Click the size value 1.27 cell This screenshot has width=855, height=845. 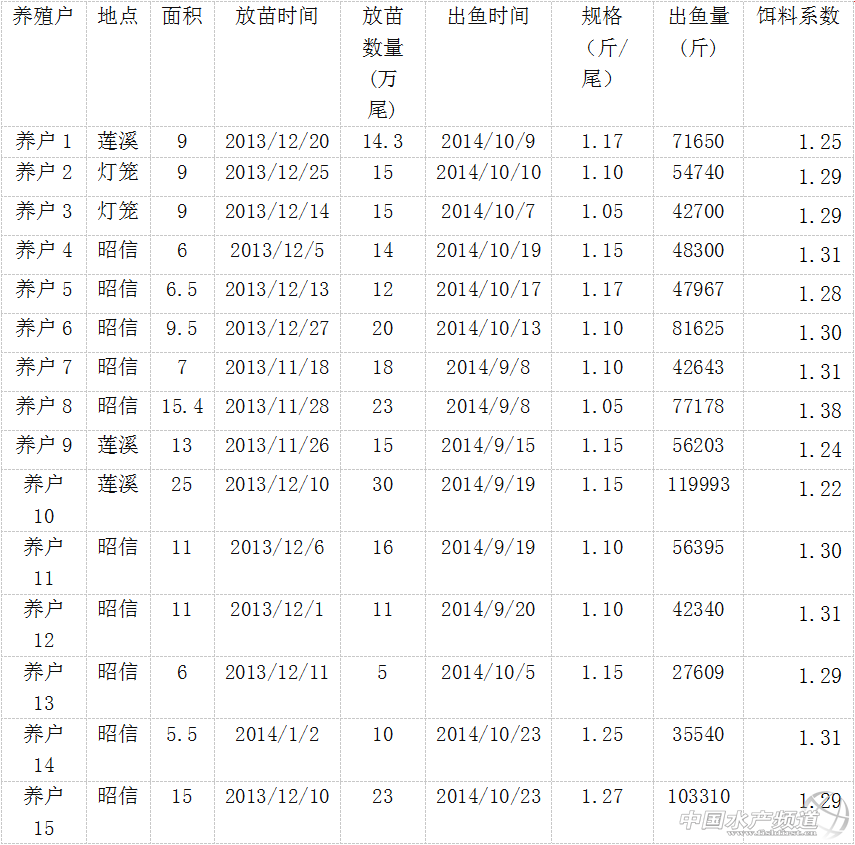coord(602,797)
